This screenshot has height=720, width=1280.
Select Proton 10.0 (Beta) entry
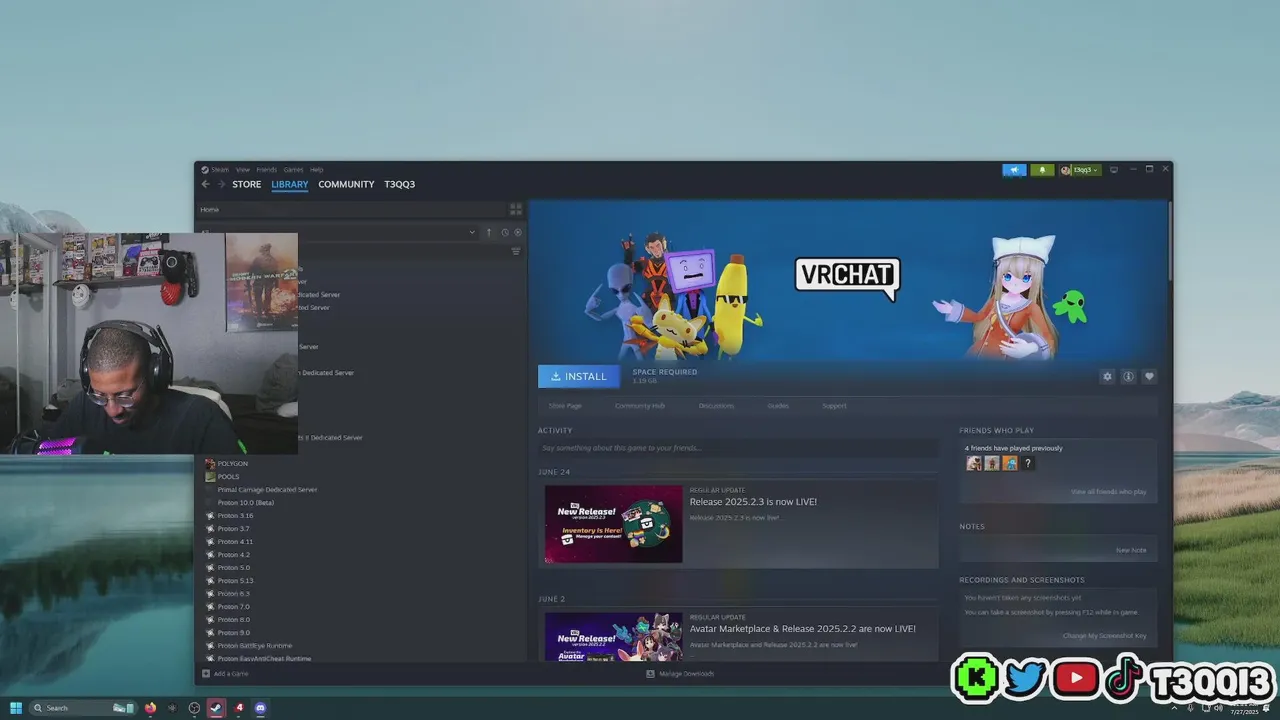click(x=245, y=503)
